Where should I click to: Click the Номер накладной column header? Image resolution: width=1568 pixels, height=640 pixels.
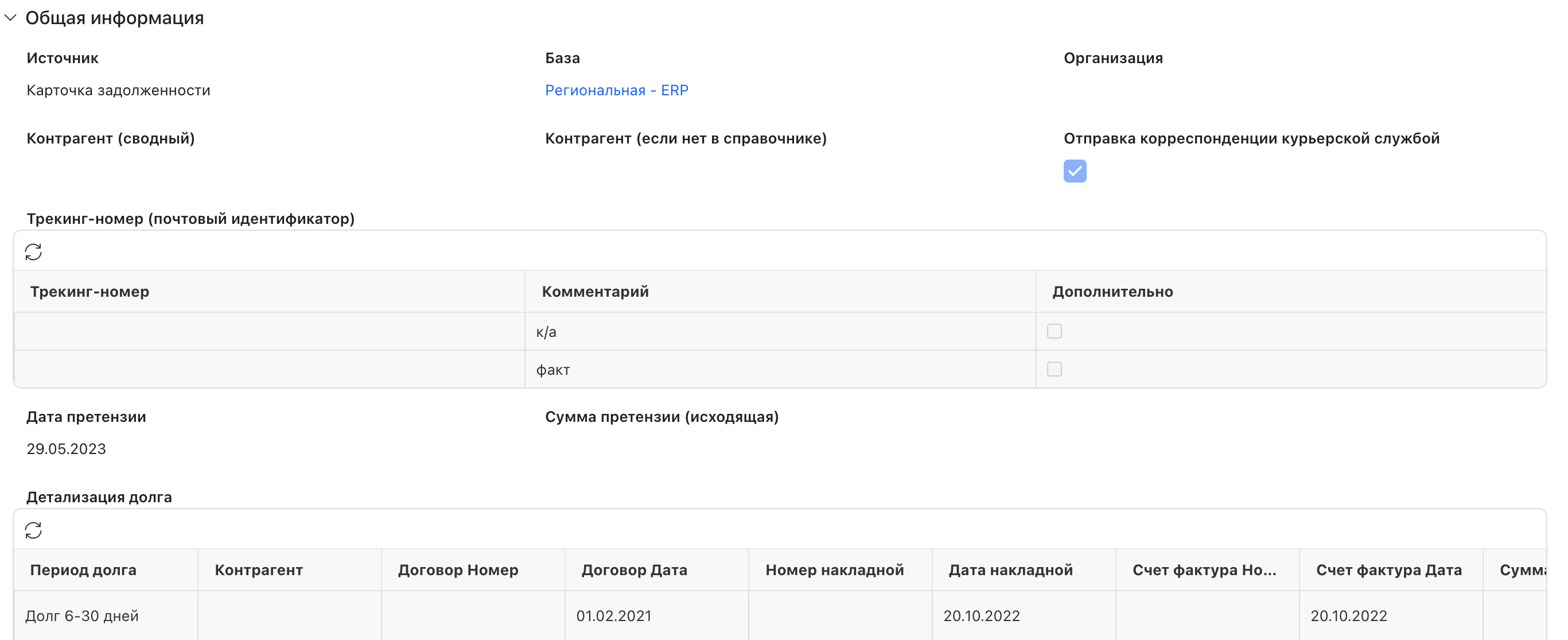pos(840,569)
